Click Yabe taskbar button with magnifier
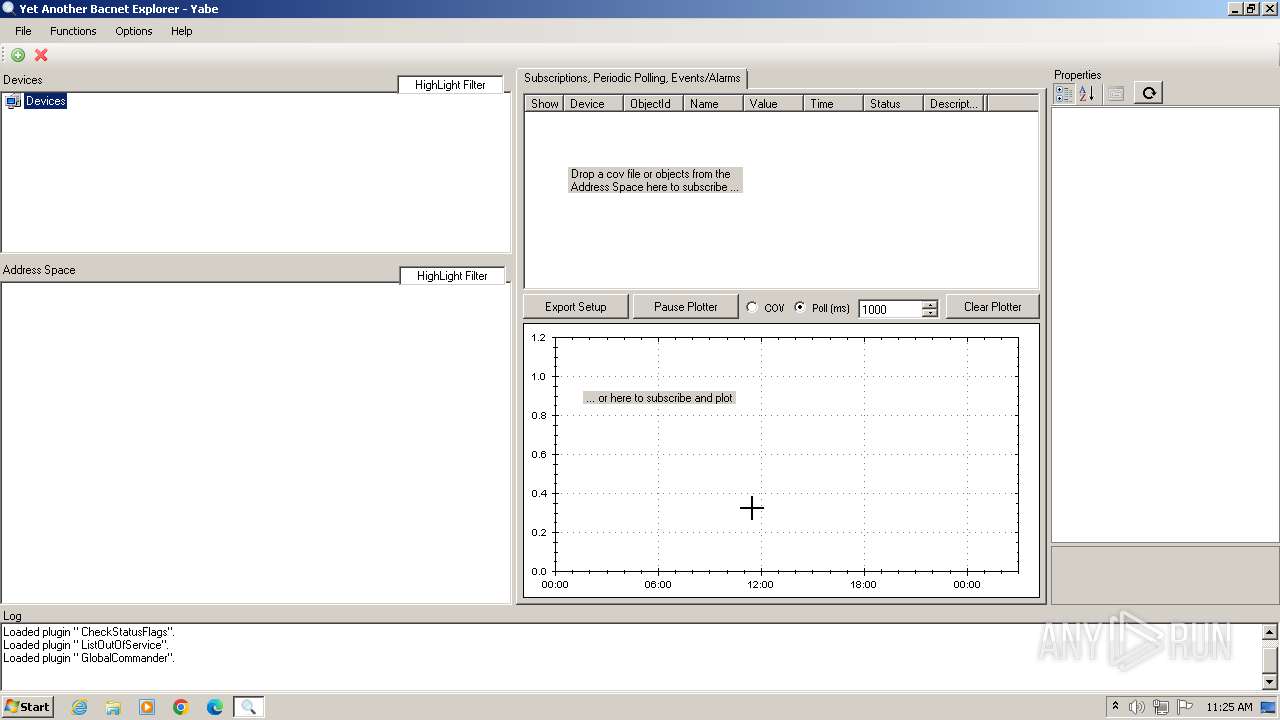Image resolution: width=1280 pixels, height=720 pixels. tap(249, 707)
